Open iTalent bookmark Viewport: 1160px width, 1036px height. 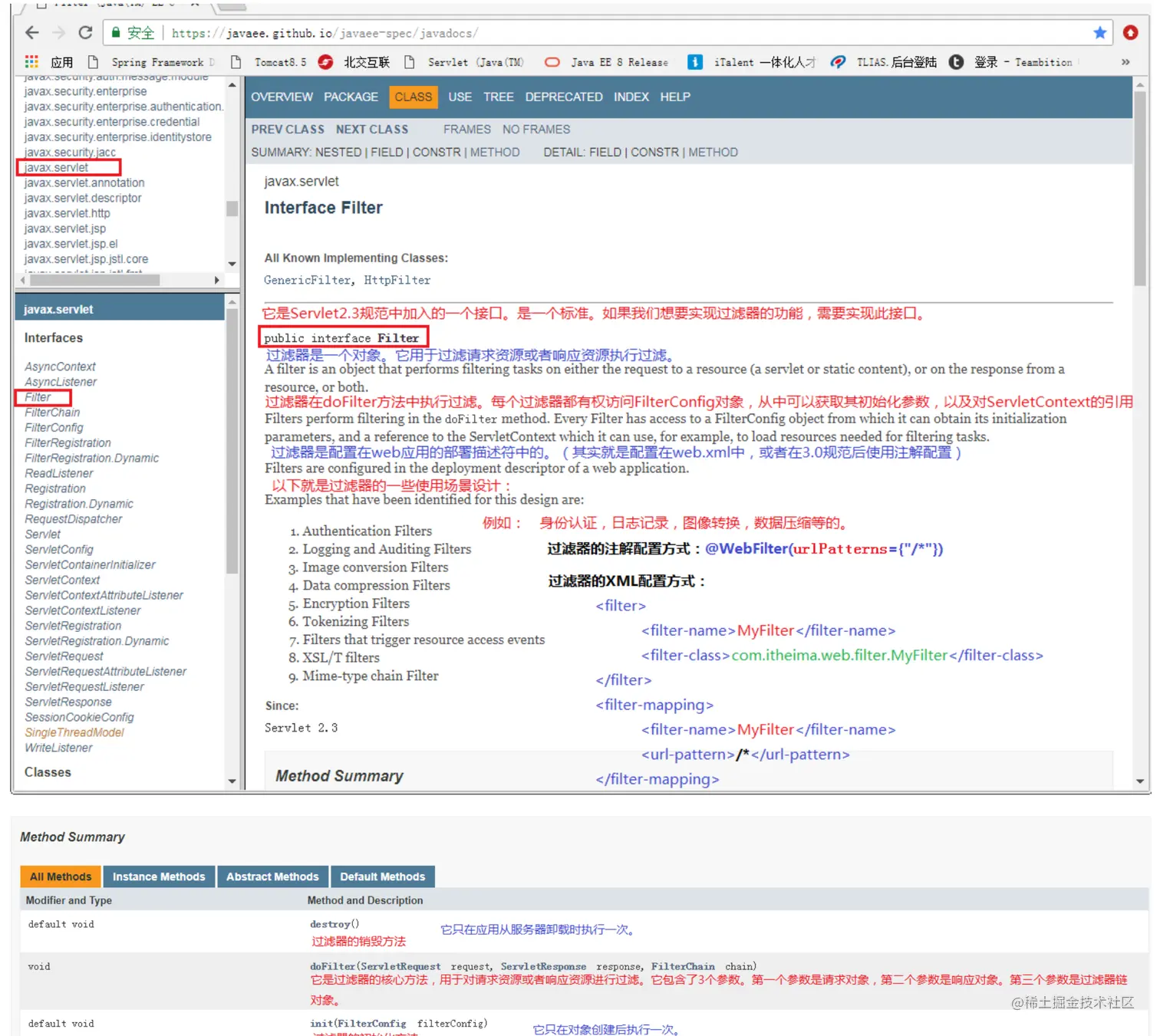click(752, 62)
